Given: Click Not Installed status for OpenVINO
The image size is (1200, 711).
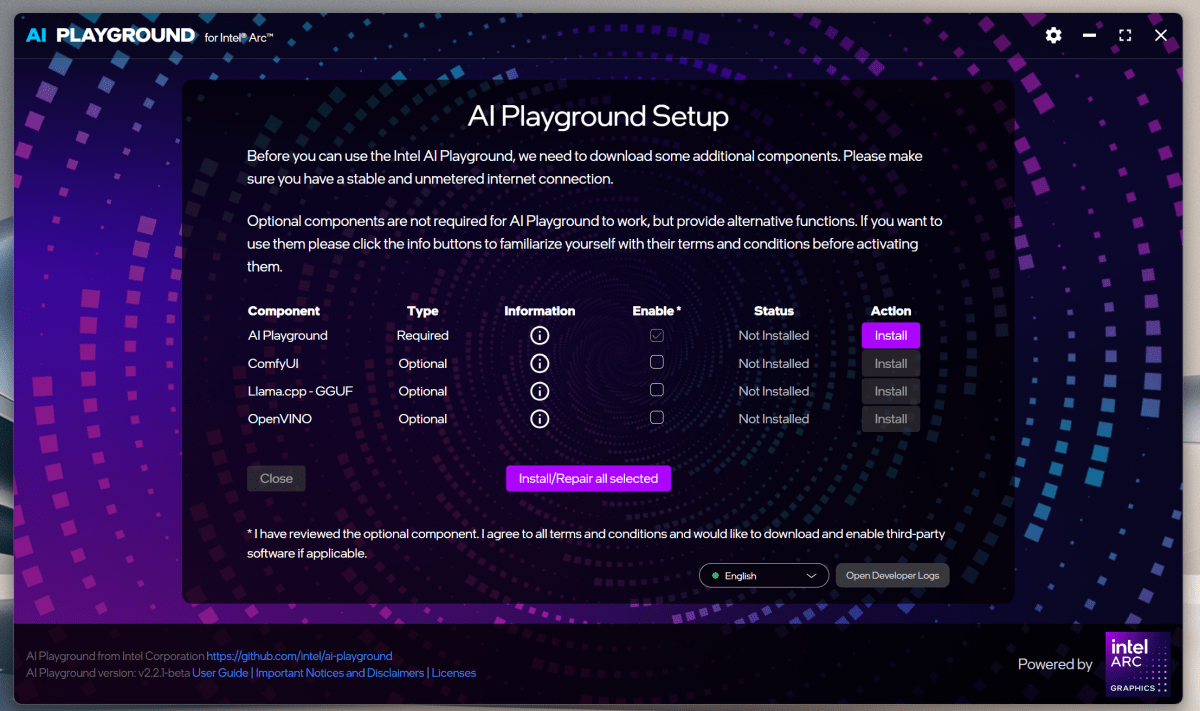Looking at the screenshot, I should pyautogui.click(x=774, y=419).
